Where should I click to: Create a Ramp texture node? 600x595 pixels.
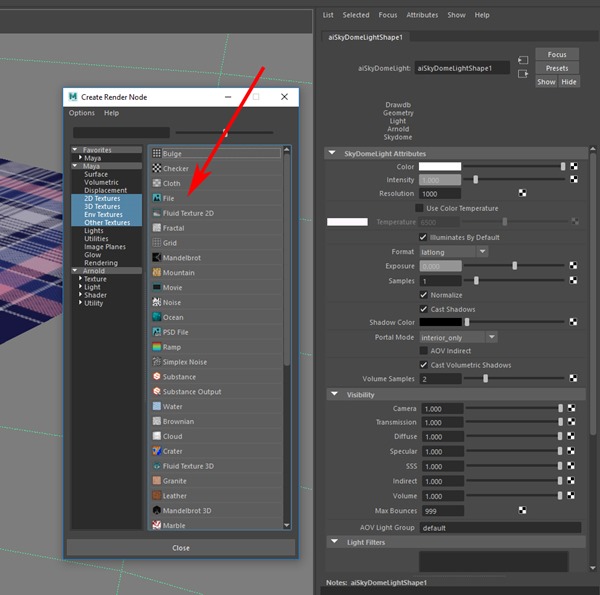pos(216,347)
